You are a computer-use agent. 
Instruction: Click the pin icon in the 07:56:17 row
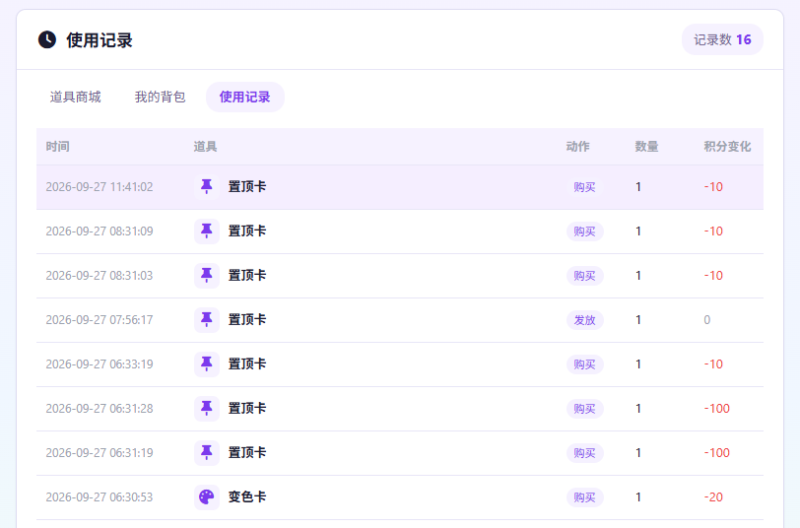click(x=207, y=320)
